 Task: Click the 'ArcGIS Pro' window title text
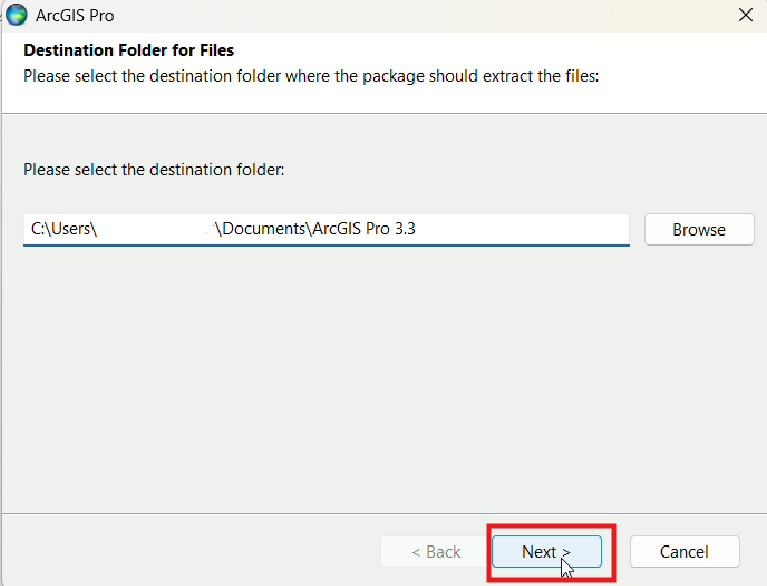point(75,15)
